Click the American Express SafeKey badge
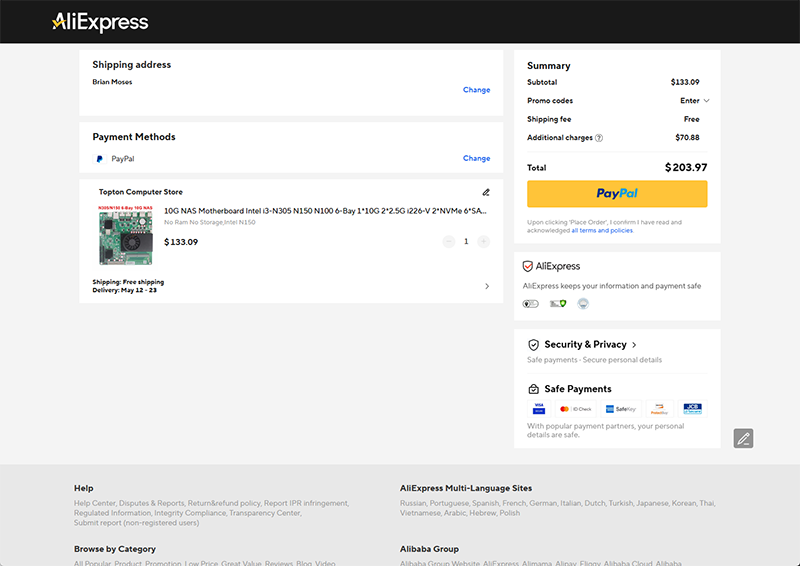800x566 pixels. click(x=620, y=409)
